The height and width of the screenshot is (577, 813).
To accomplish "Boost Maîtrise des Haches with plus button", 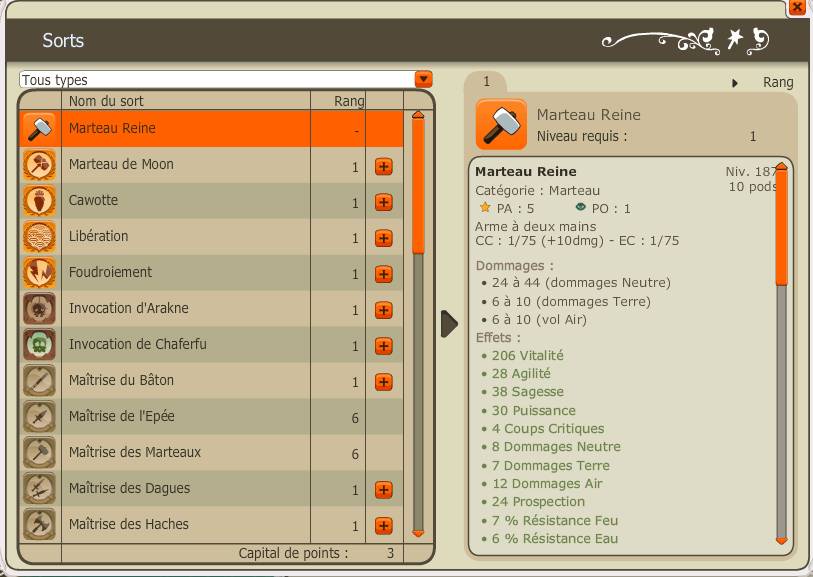I will point(384,526).
